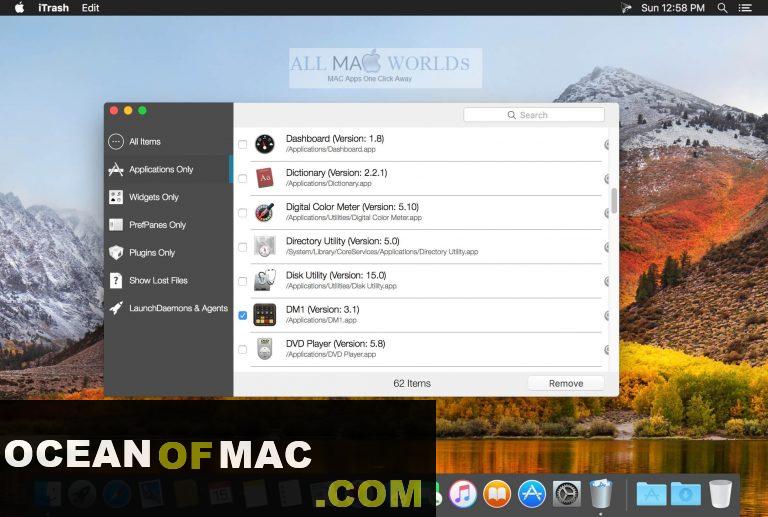This screenshot has width=768, height=517.
Task: Click Disk Utility (Version: 15.0) text
Action: tap(336, 275)
